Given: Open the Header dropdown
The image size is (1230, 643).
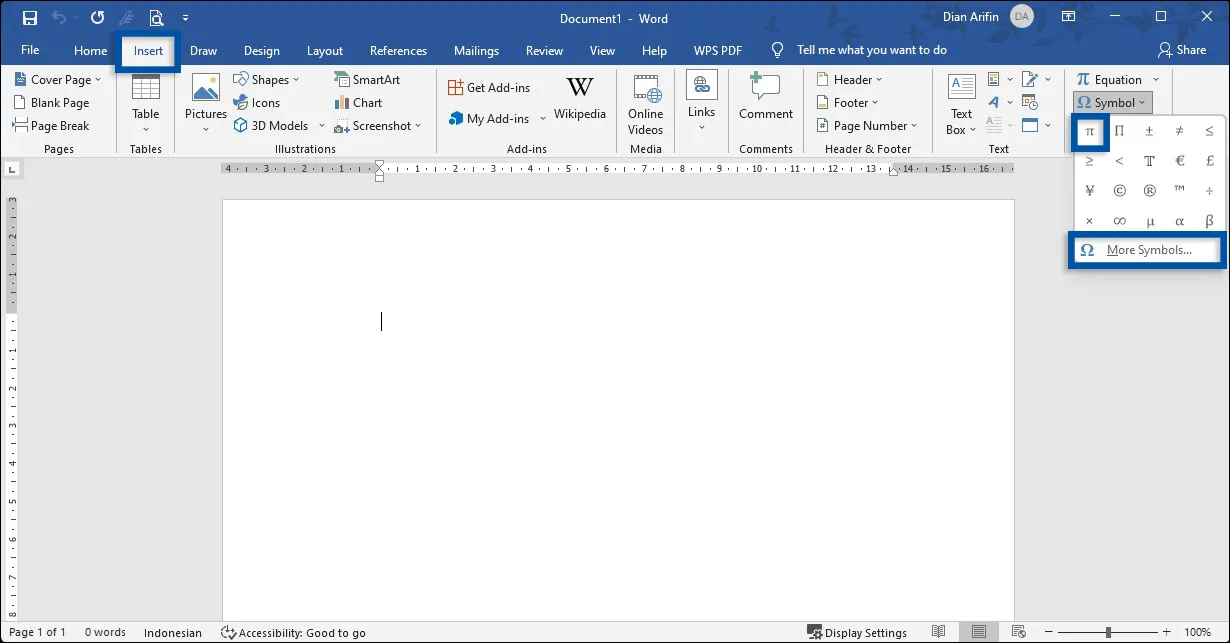Looking at the screenshot, I should (850, 79).
